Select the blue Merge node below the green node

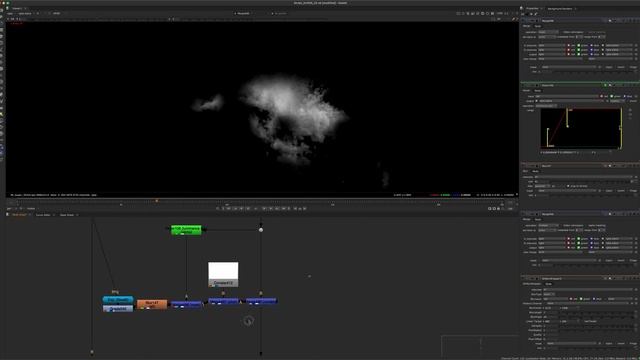point(186,304)
